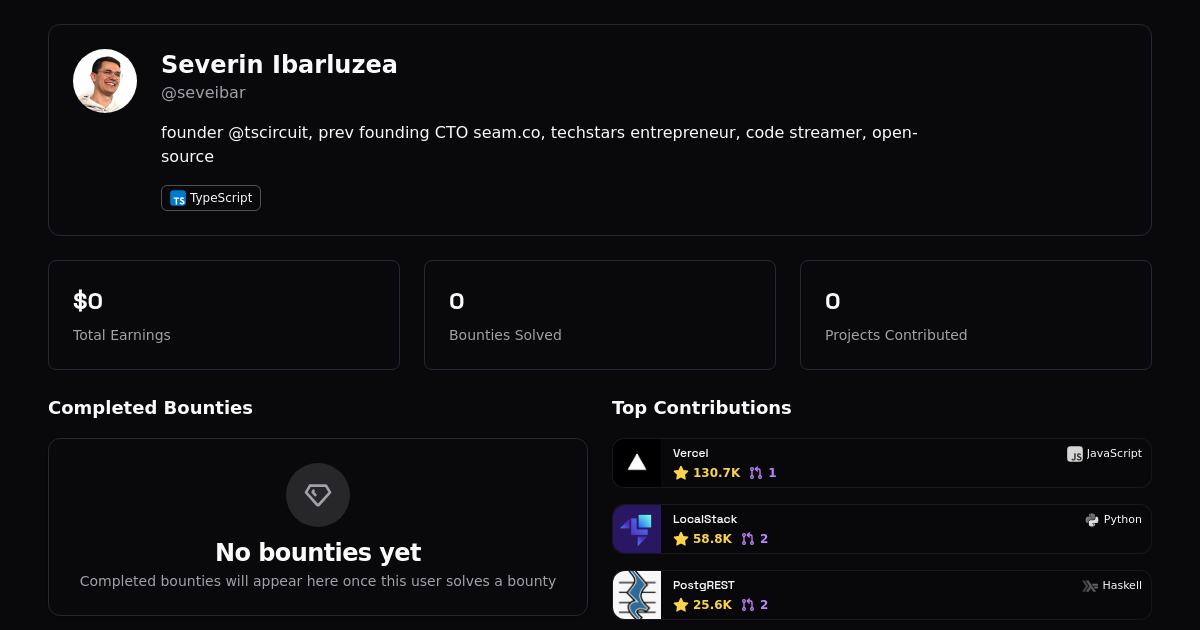Click the Vercel triangle logo
This screenshot has height=630, width=1200.
tap(637, 463)
